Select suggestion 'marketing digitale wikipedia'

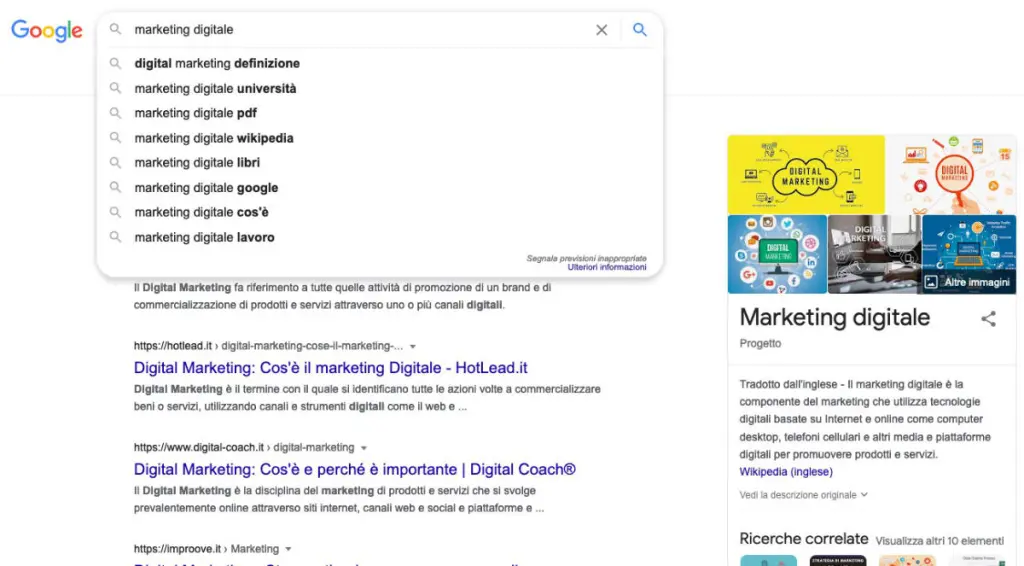(380, 138)
